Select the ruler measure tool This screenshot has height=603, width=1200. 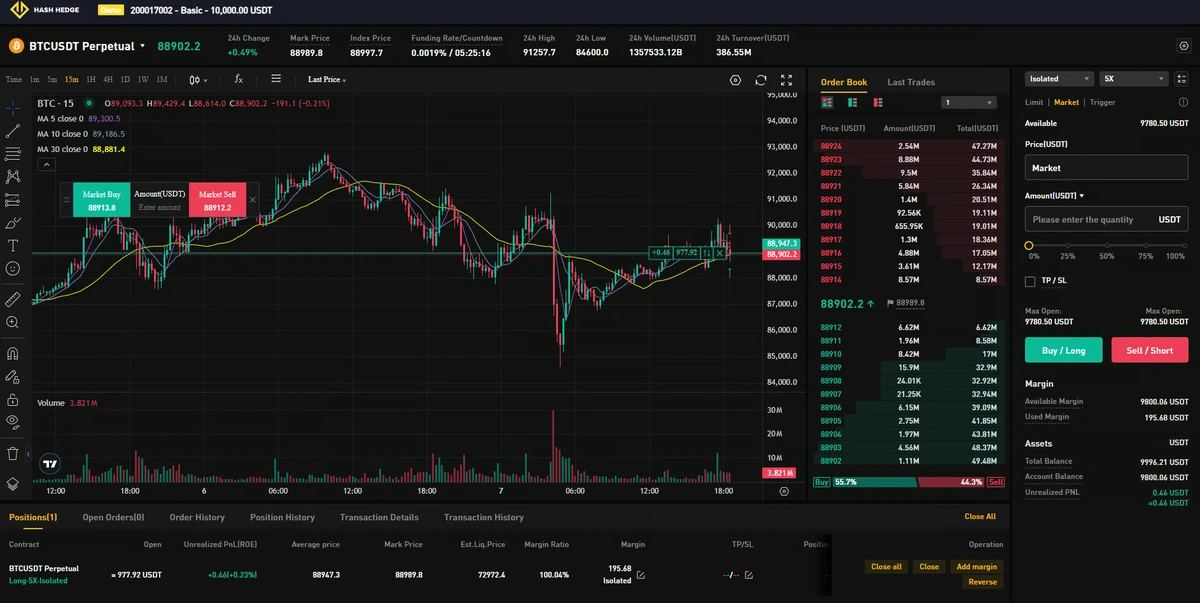coord(13,298)
